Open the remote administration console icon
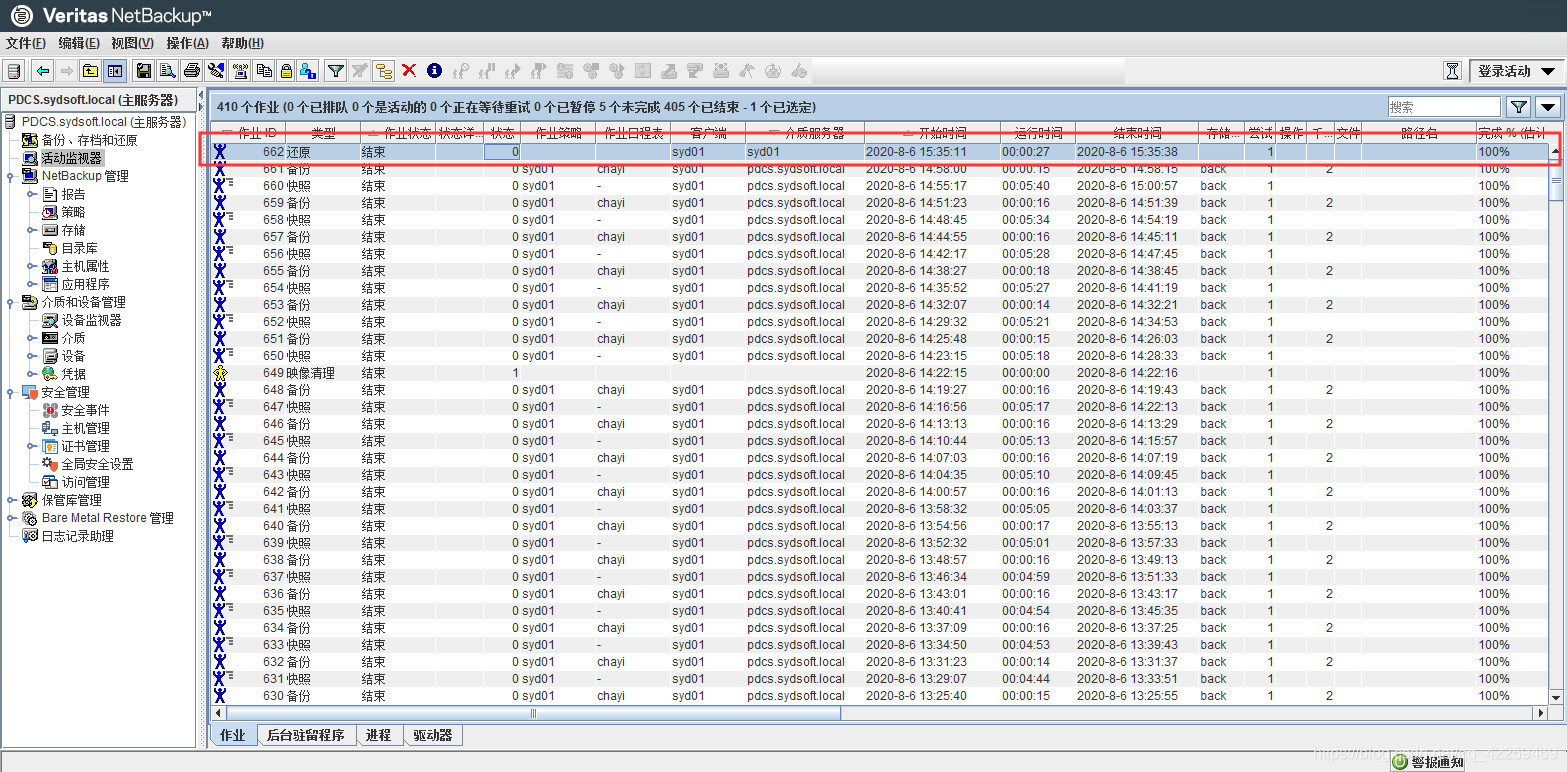Viewport: 1567px width, 772px height. tap(241, 70)
